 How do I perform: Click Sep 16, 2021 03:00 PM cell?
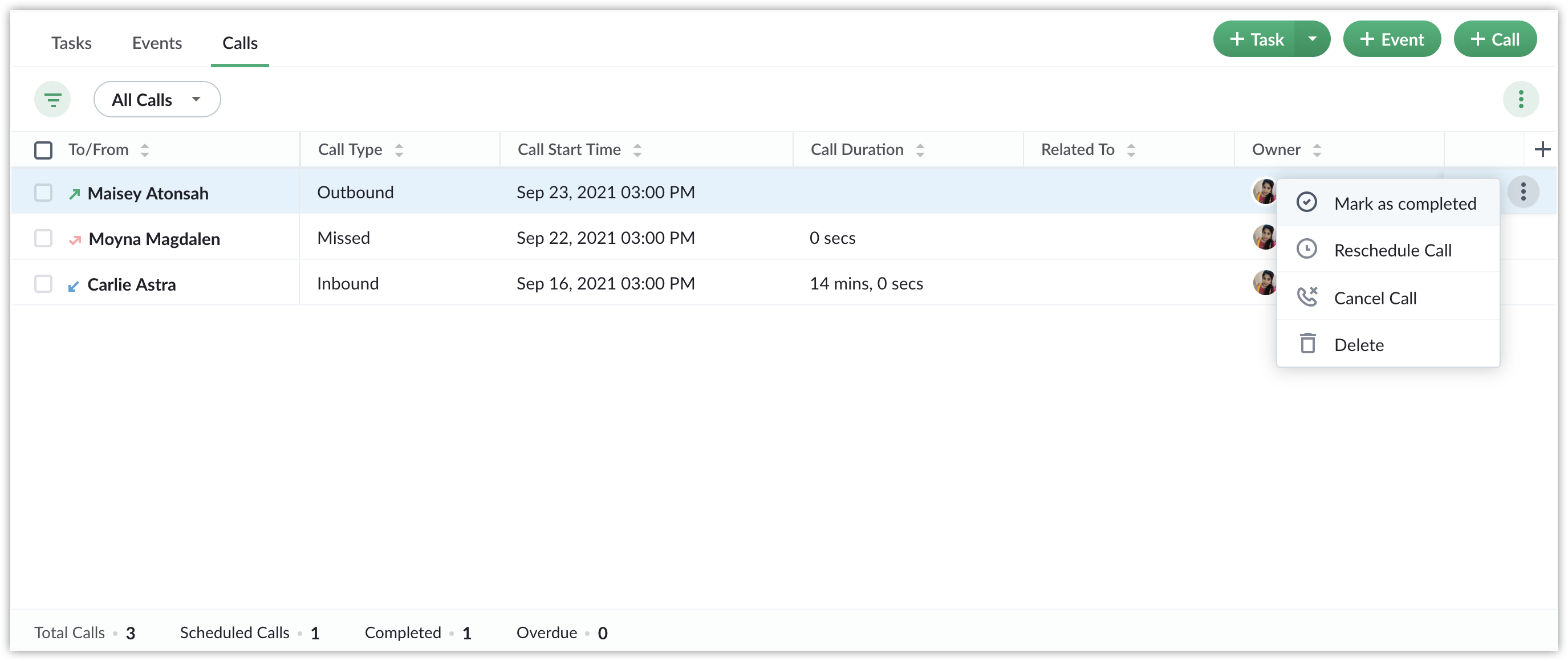(606, 283)
